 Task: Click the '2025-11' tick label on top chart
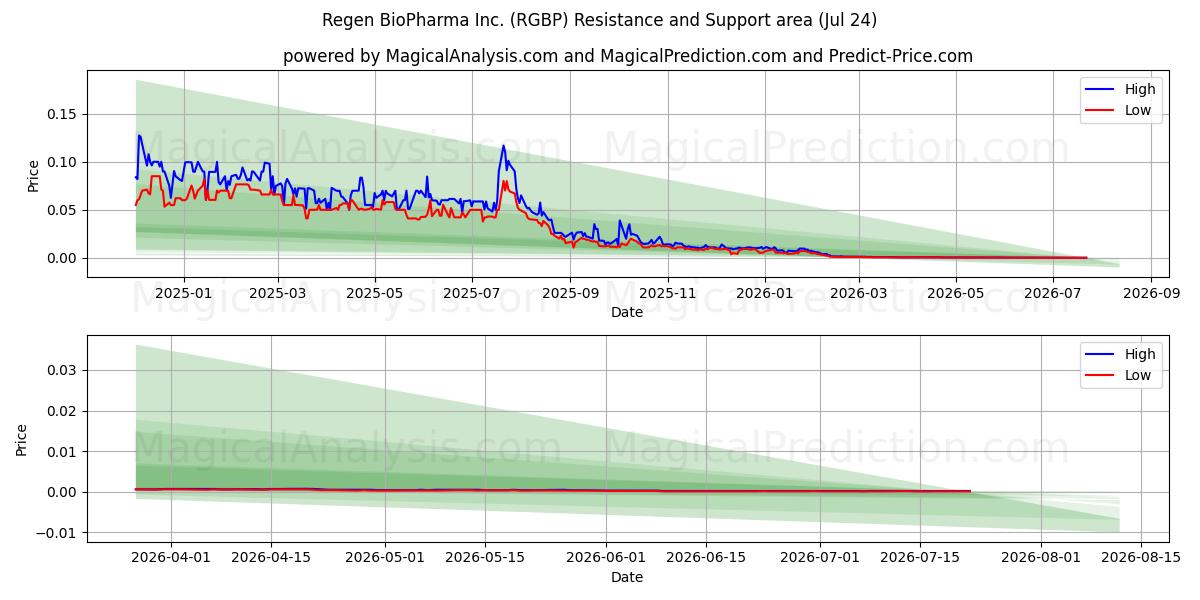pyautogui.click(x=668, y=293)
